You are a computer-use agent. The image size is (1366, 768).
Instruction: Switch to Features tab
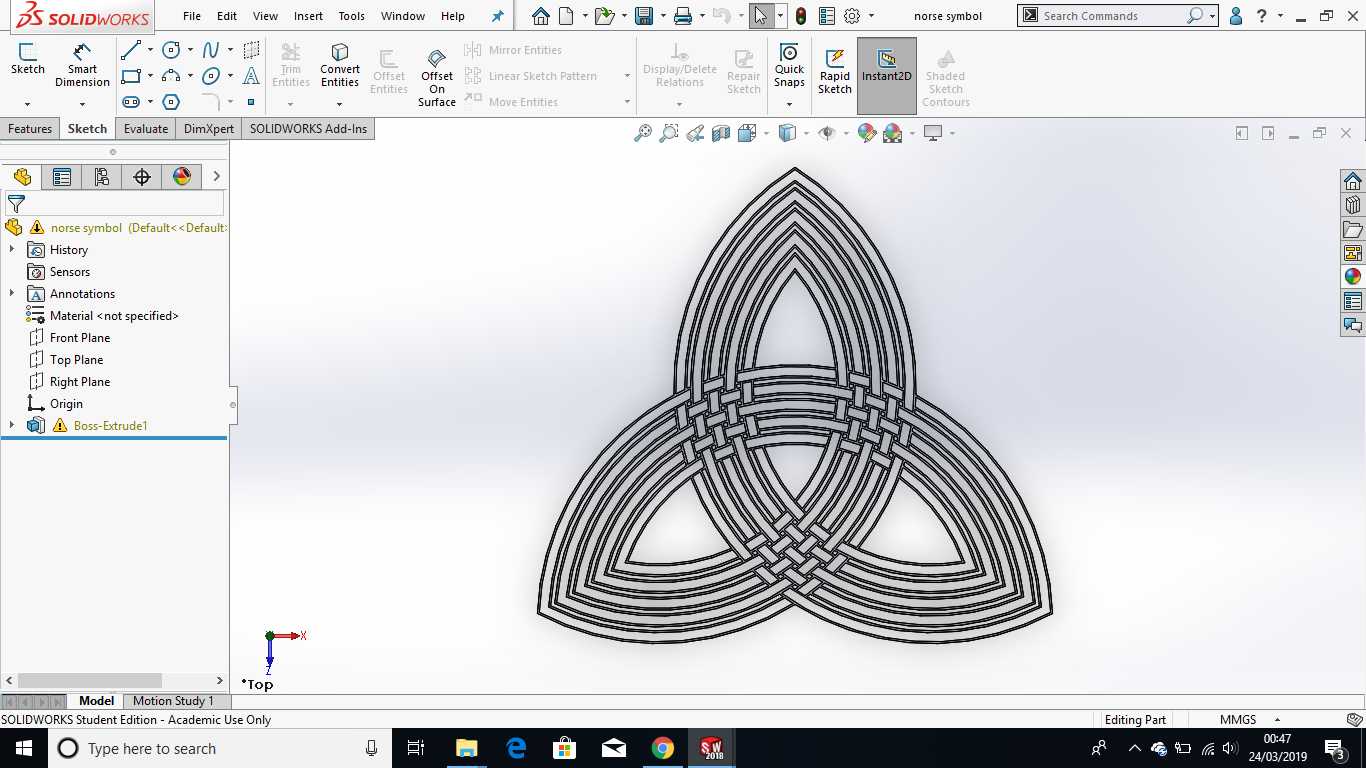[30, 129]
